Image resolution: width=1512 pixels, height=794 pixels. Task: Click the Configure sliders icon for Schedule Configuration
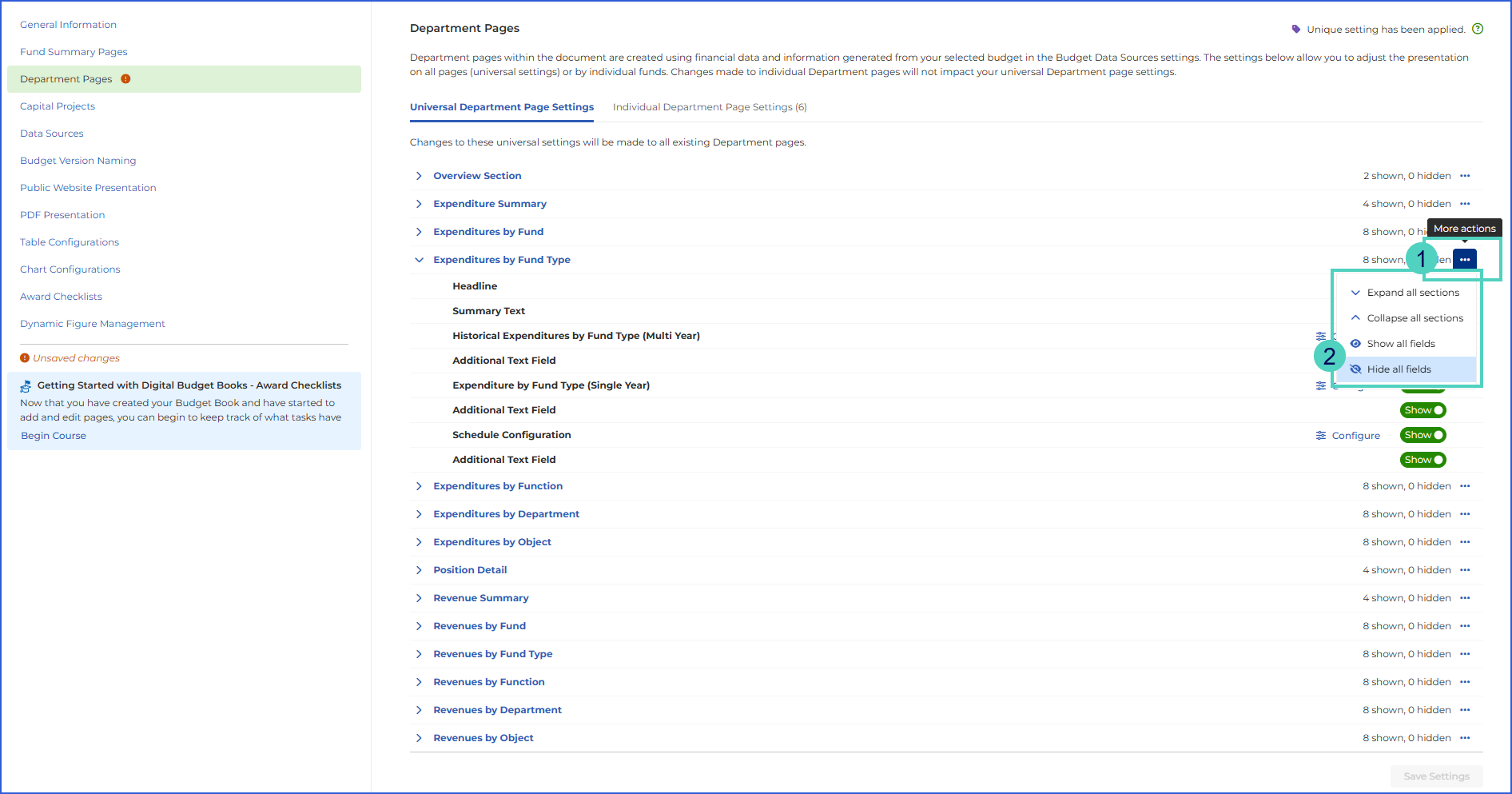tap(1321, 435)
